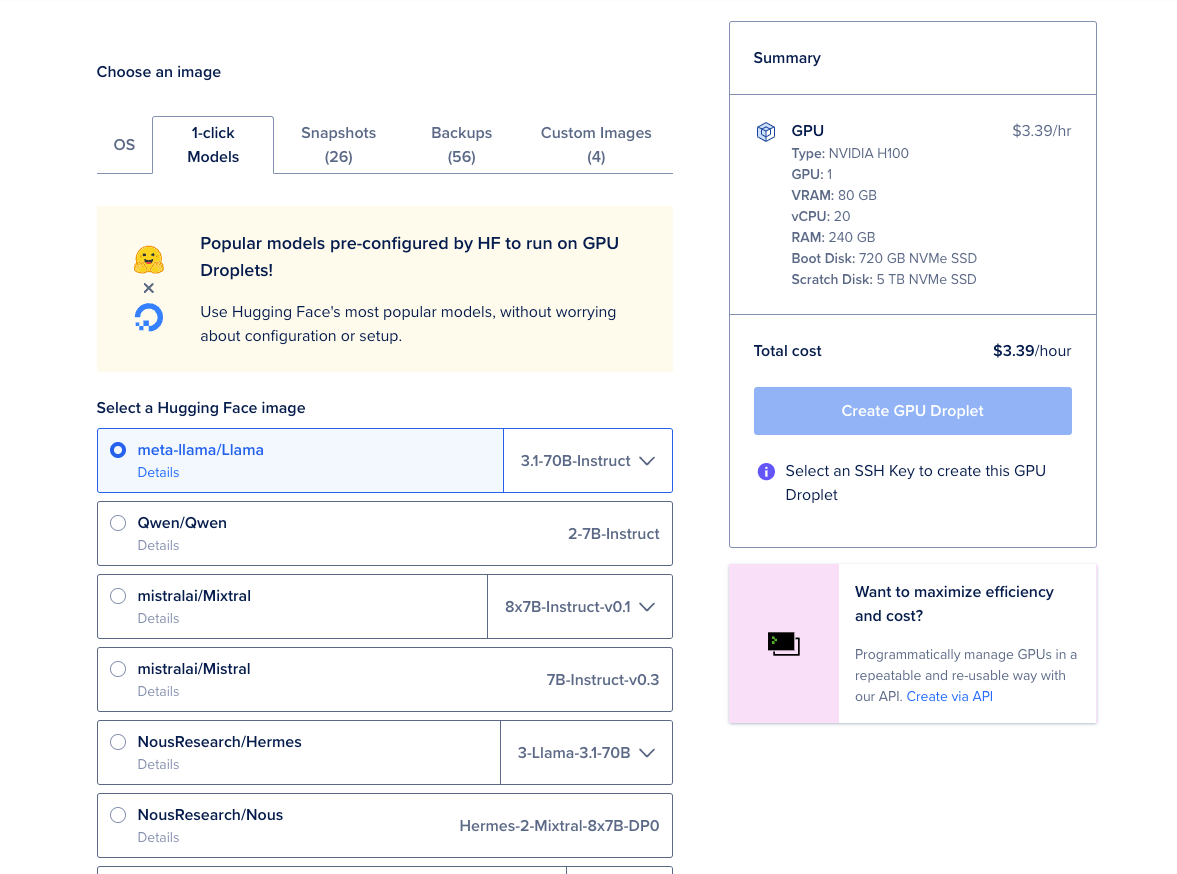Click the terminal icon in pink card
Image resolution: width=1177 pixels, height=874 pixels.
coord(784,644)
